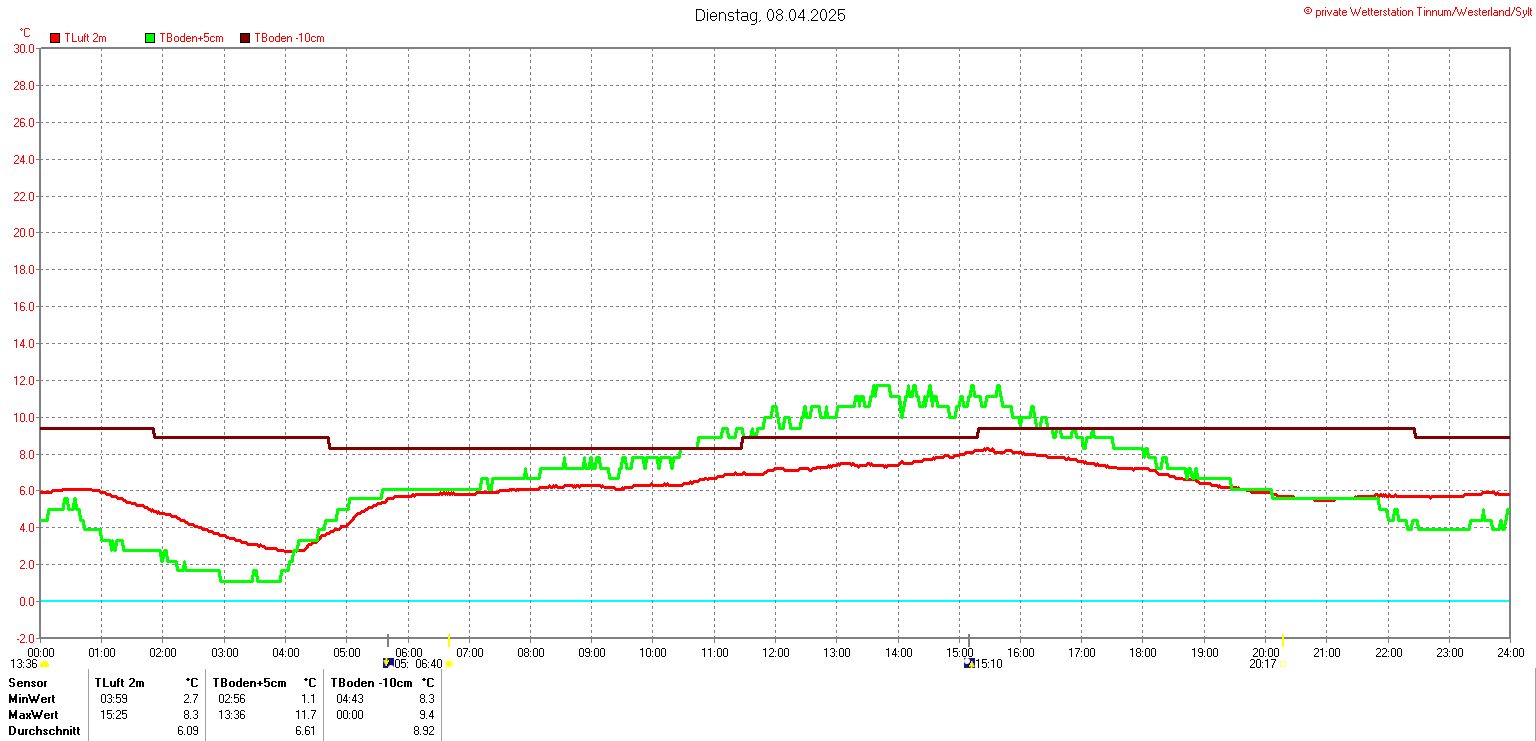This screenshot has width=1536, height=741.
Task: Select the MaxWert row label in table
Action: click(33, 715)
